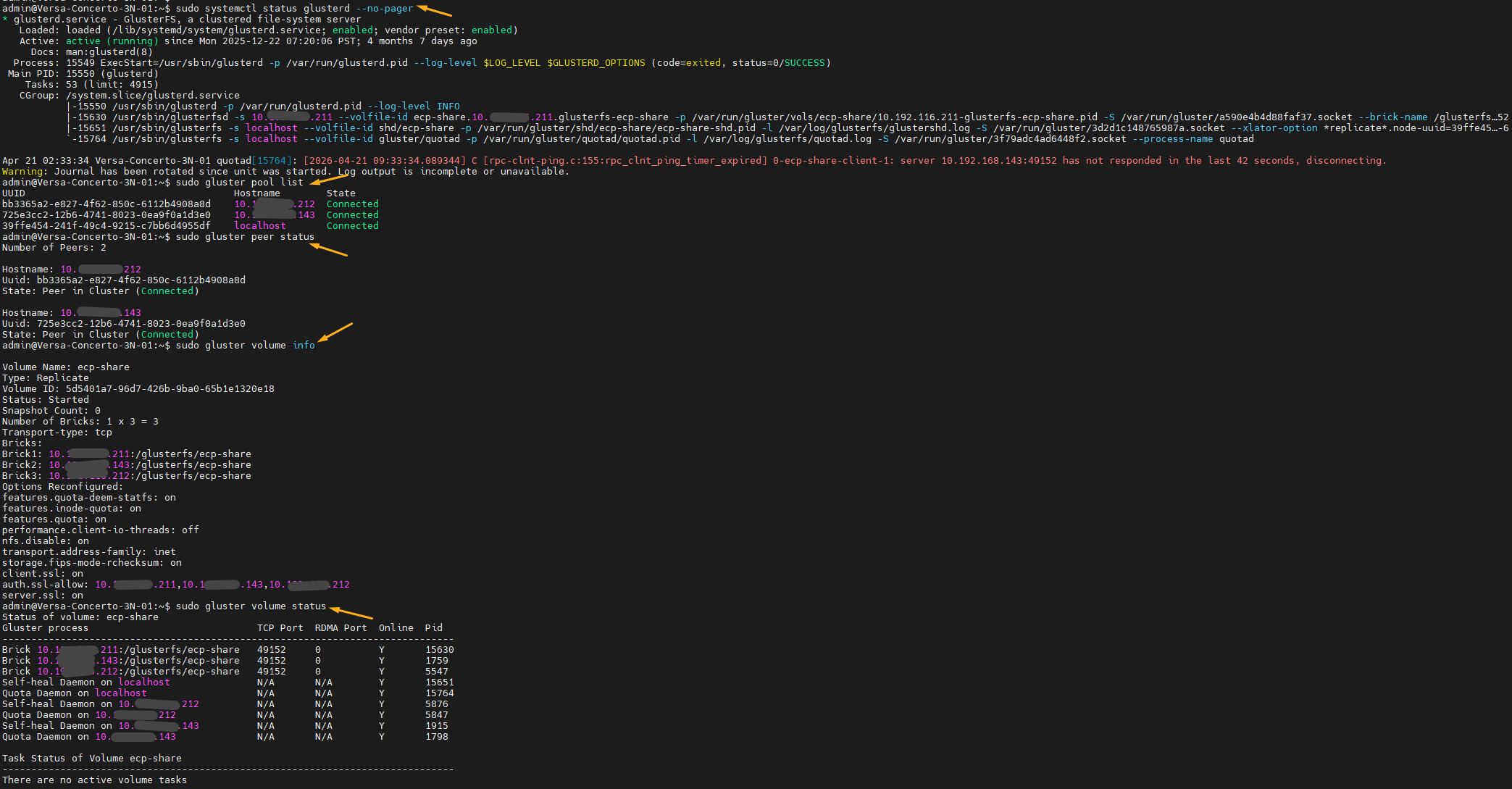Click the 'TCP Port' column header

pos(280,628)
